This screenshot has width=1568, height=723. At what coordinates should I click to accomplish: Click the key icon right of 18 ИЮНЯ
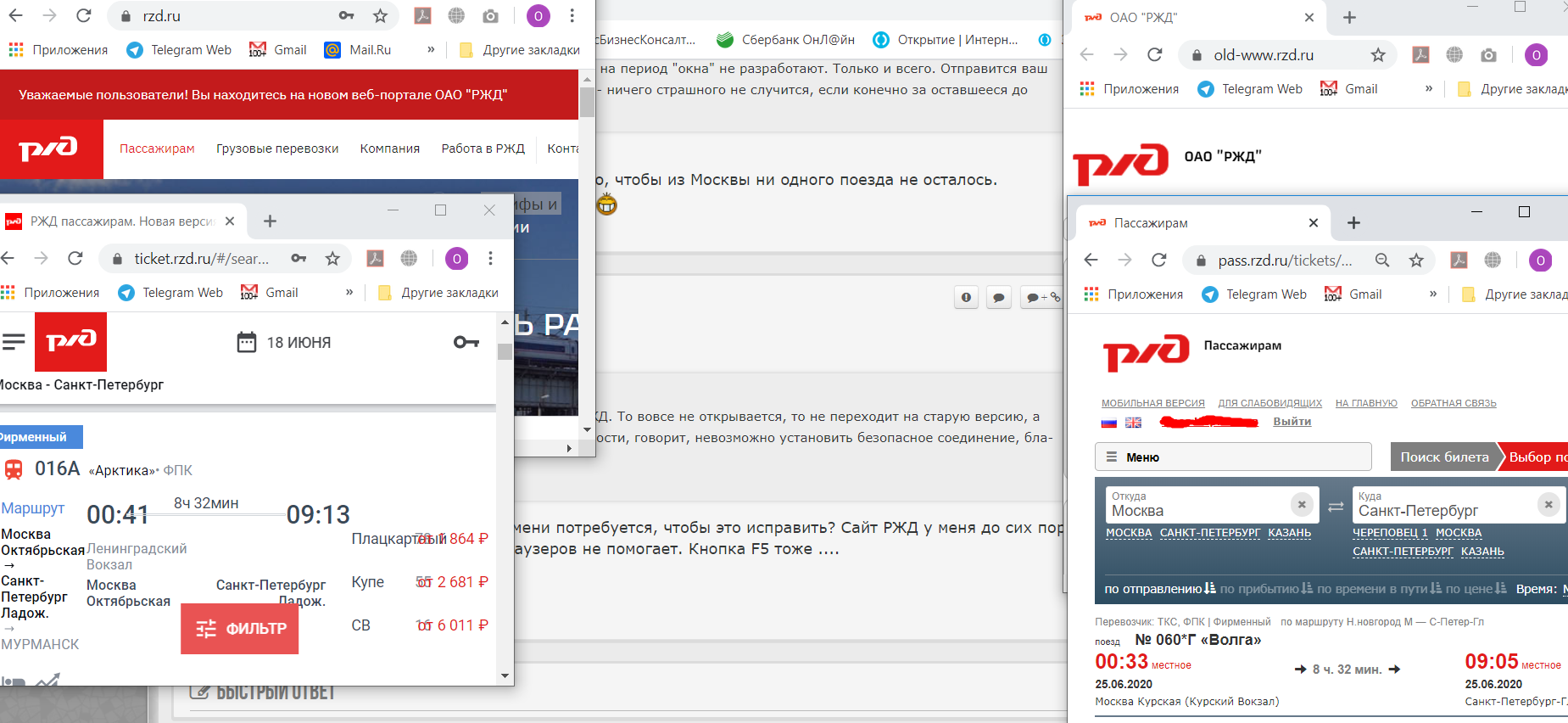pyautogui.click(x=466, y=342)
